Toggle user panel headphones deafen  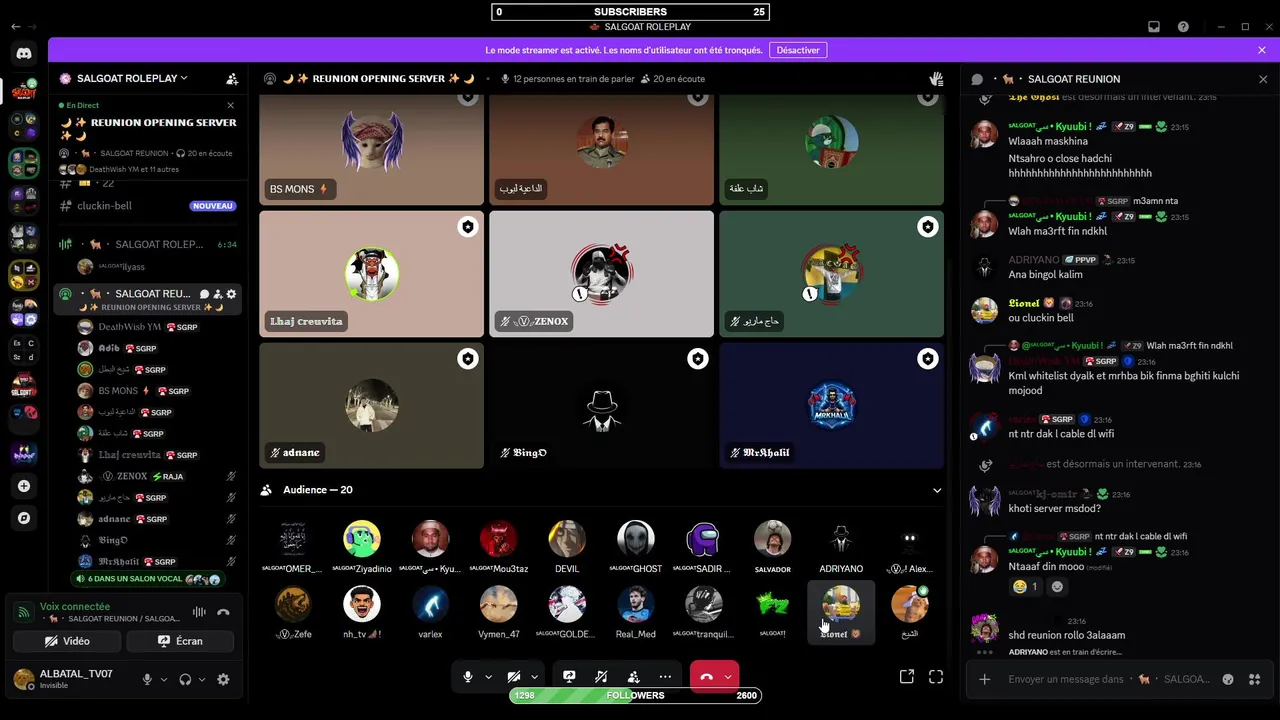pos(185,680)
